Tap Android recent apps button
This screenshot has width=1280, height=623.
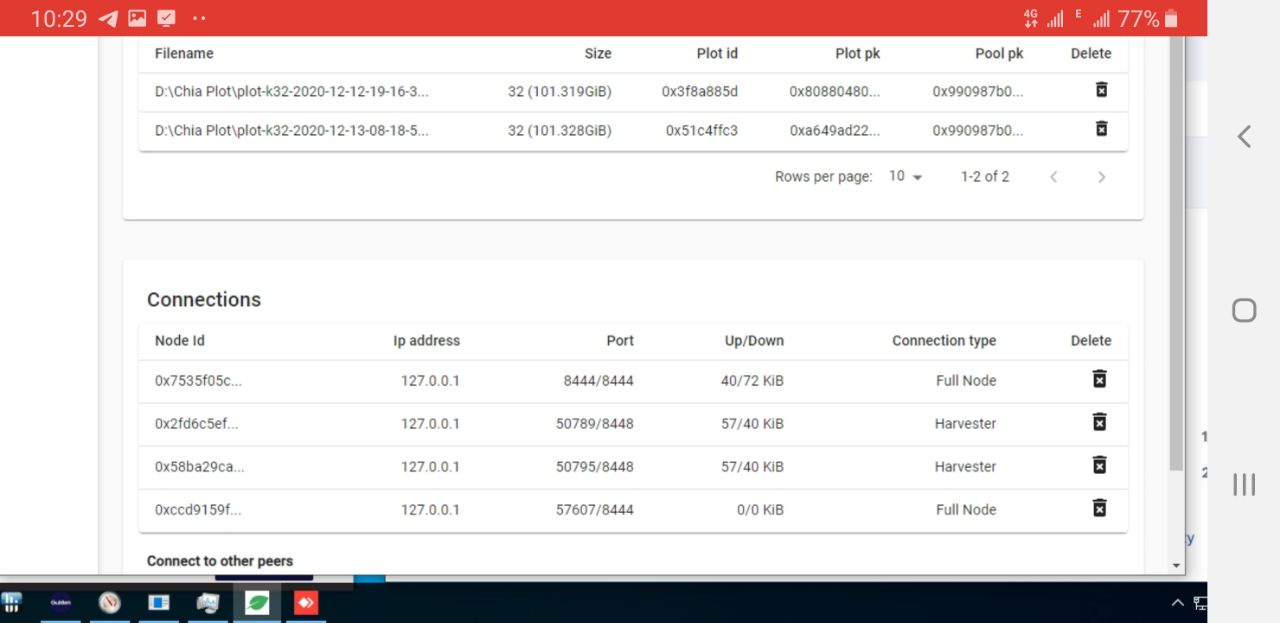(x=1244, y=484)
